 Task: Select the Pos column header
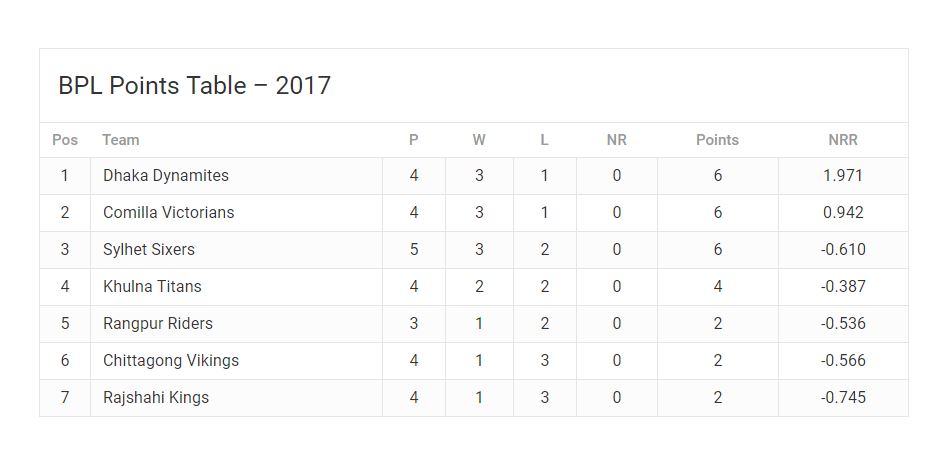click(x=65, y=140)
